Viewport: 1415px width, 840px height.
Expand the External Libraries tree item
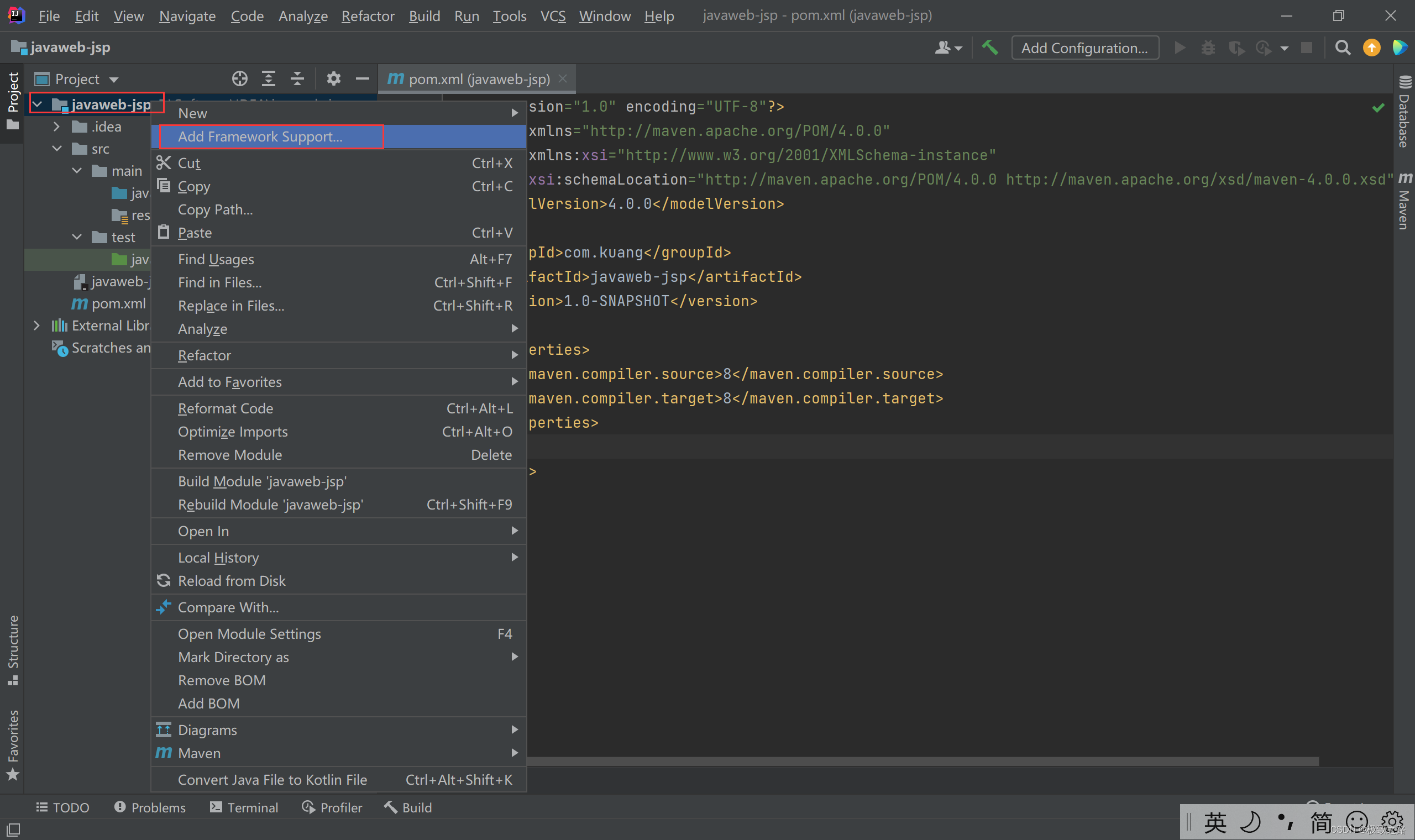point(36,325)
